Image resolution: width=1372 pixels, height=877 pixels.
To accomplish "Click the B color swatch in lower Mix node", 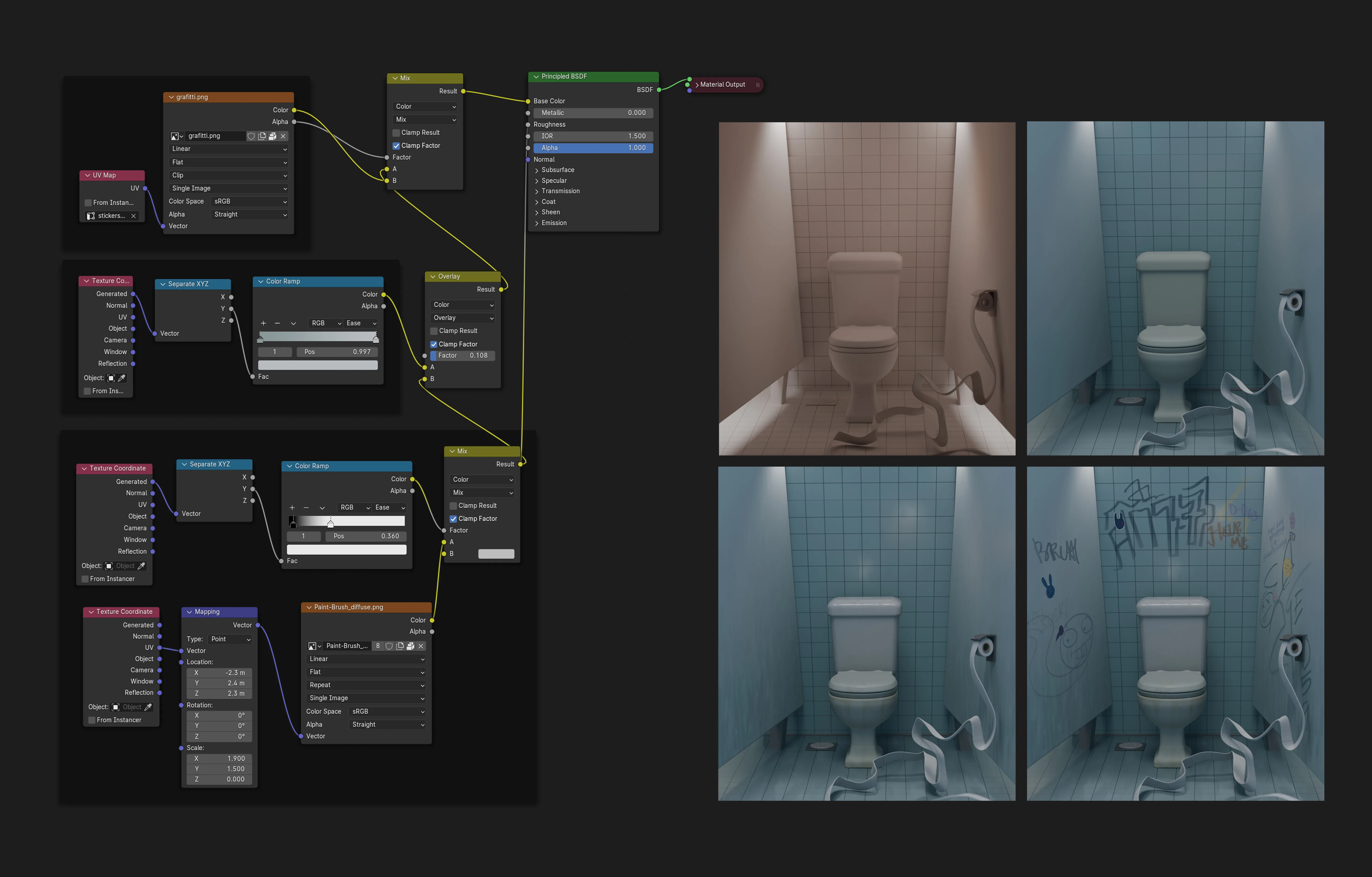I will tap(496, 554).
